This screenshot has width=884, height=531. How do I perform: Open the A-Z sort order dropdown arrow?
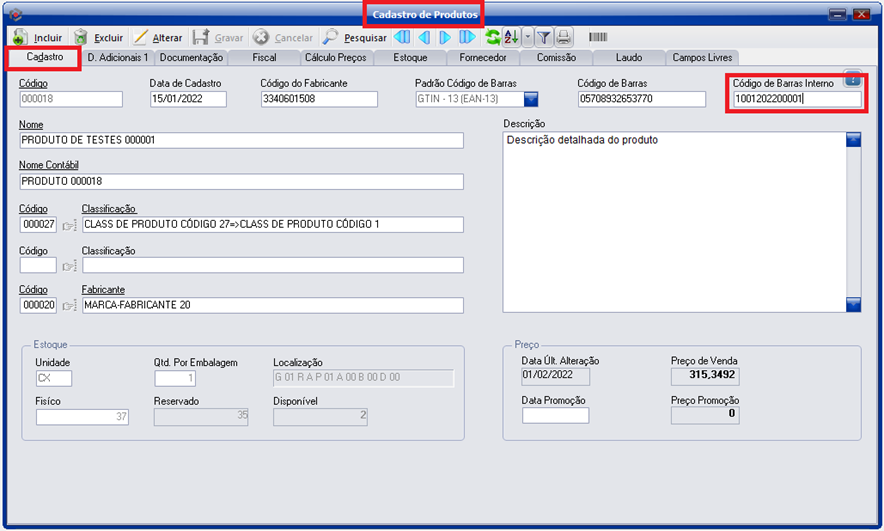click(x=527, y=38)
